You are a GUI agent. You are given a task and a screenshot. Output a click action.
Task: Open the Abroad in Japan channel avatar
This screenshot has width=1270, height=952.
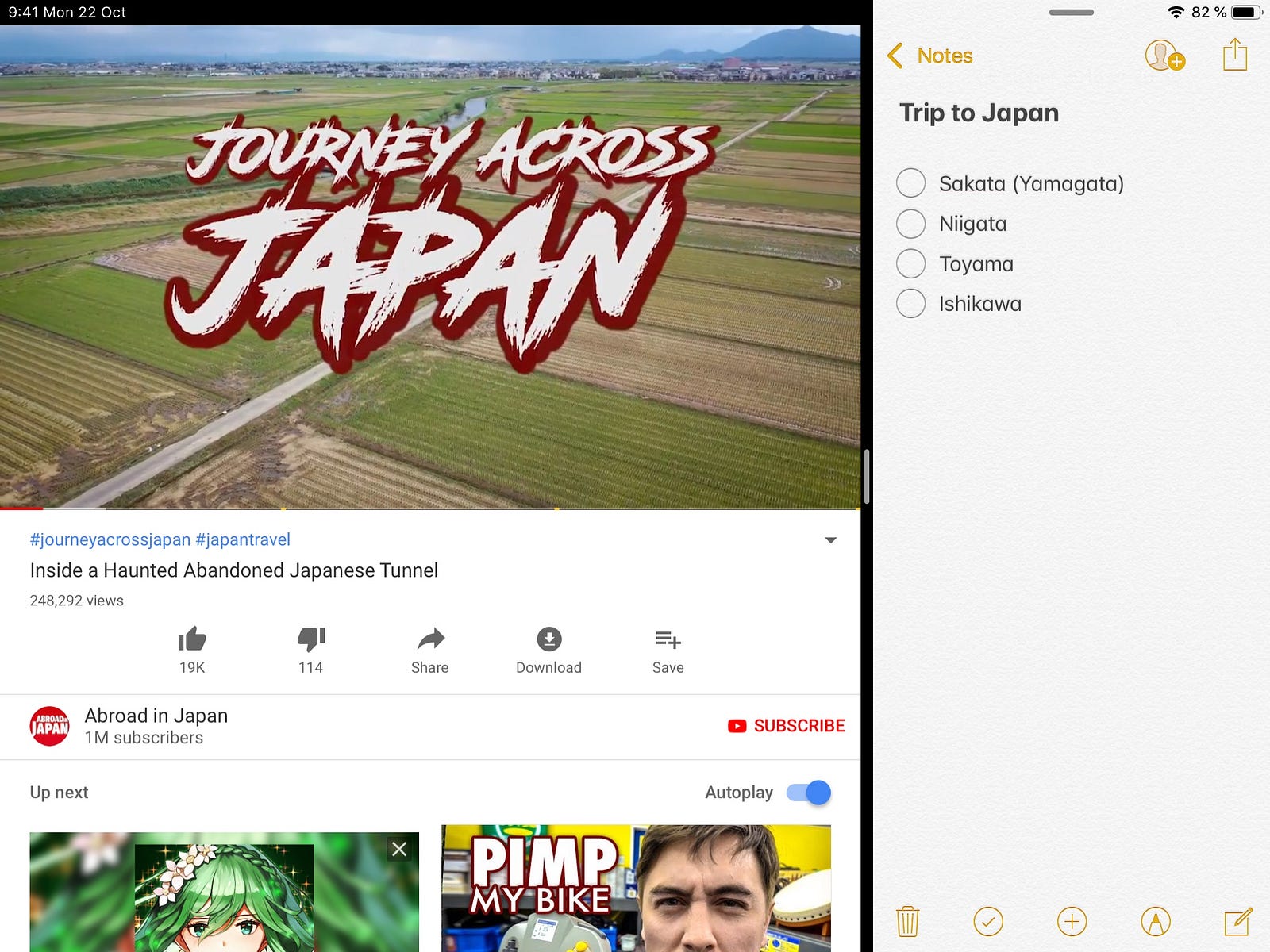(x=50, y=726)
